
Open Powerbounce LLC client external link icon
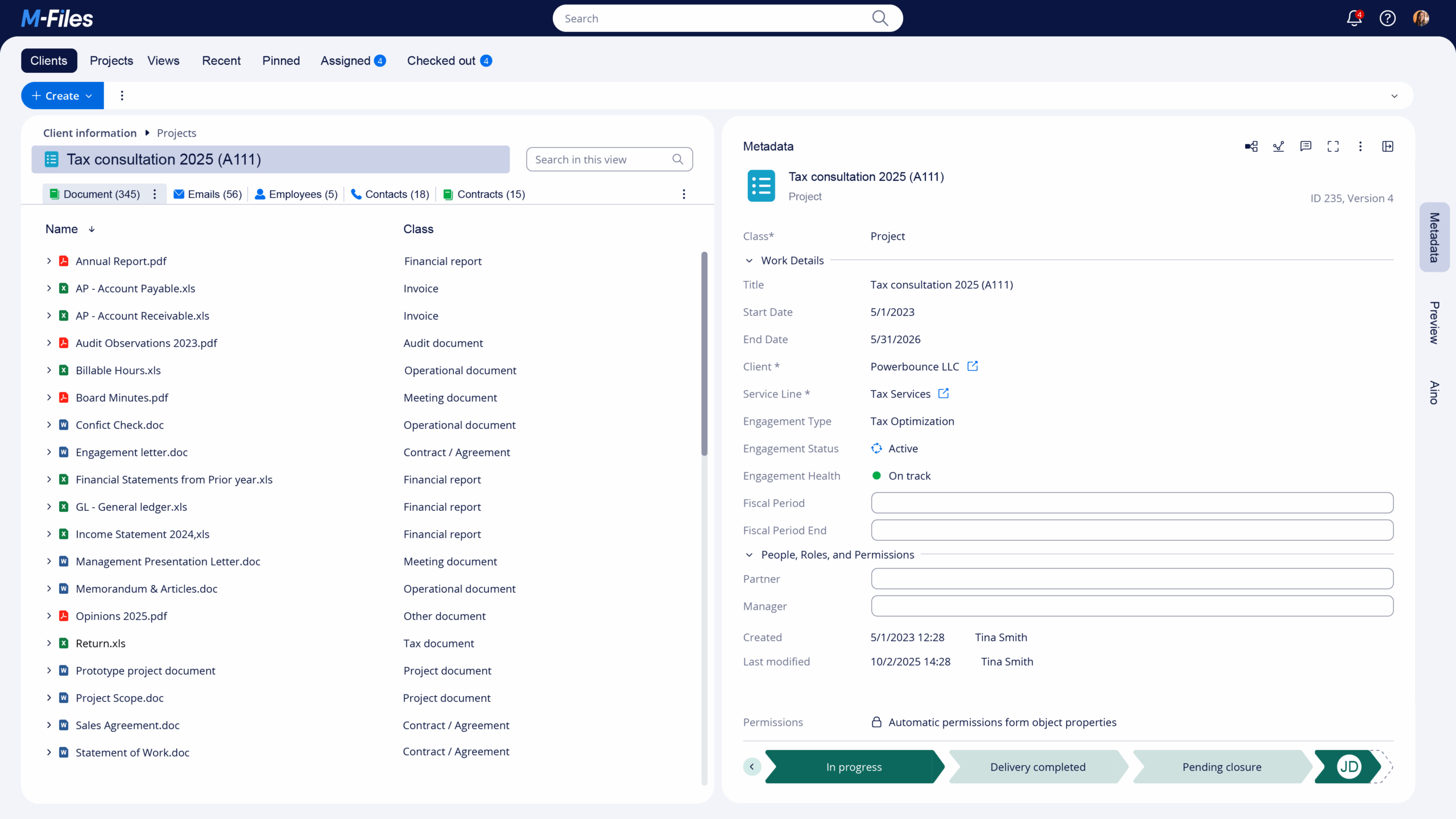(973, 366)
